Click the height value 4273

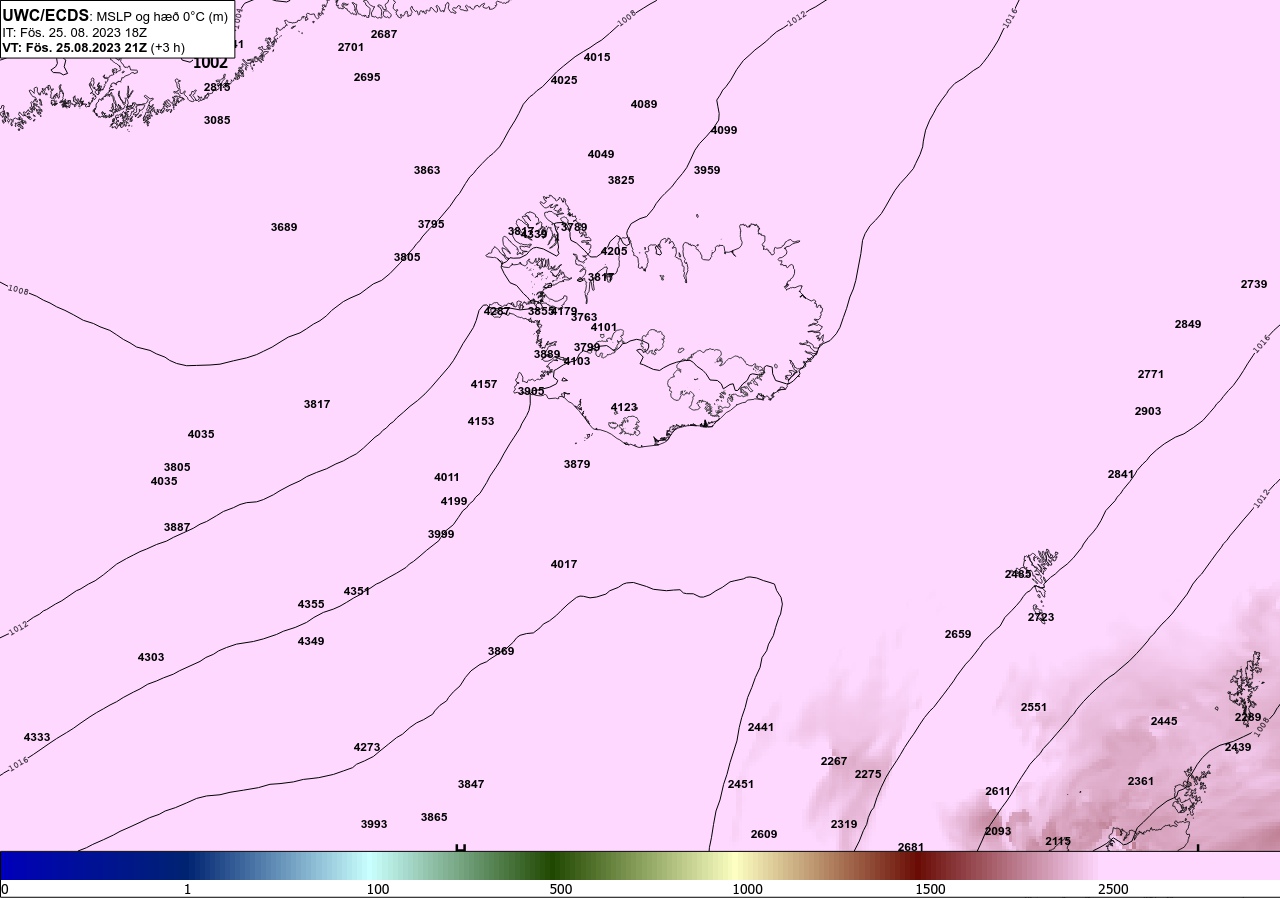tap(367, 747)
